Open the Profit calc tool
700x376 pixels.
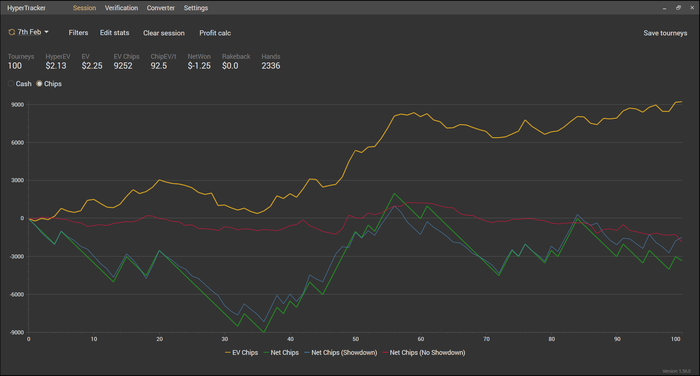tap(215, 33)
